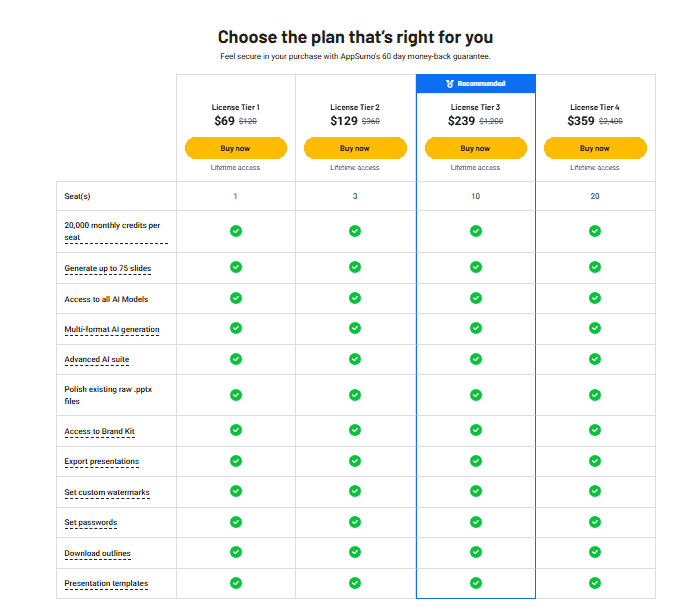Screen dimensions: 697x609
Task: Click Tier 3 checkmark for Advanced AI suite
Action: 476,359
